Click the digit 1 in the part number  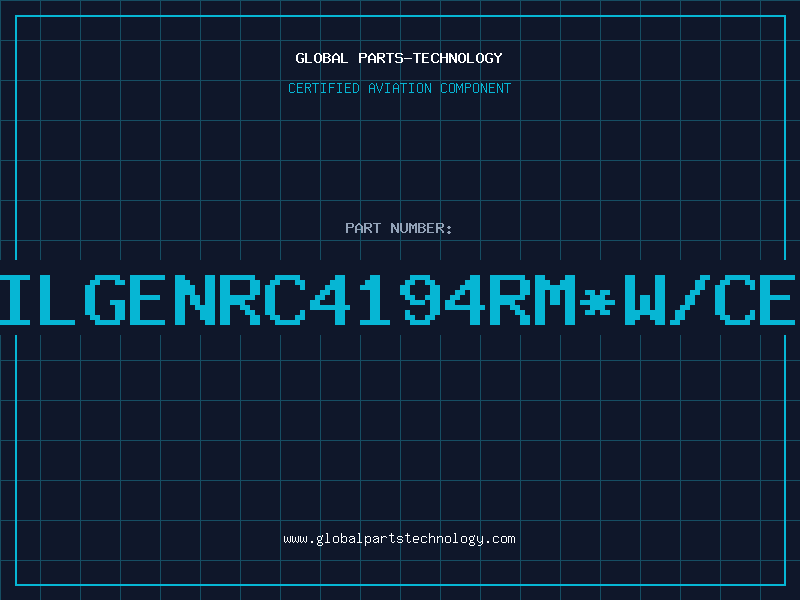click(x=374, y=299)
